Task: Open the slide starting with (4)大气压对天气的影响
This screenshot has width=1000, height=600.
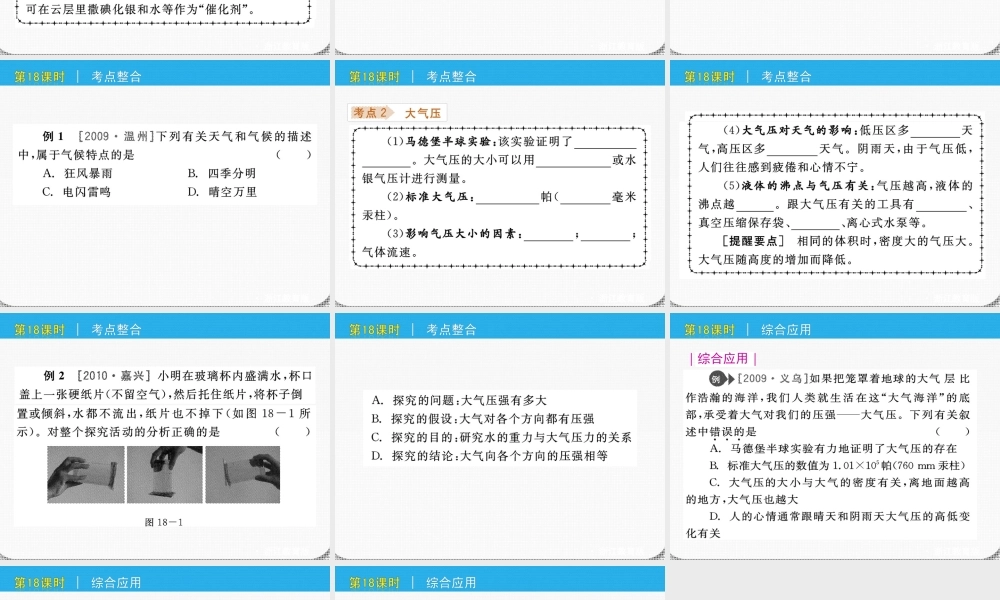Action: 835,184
